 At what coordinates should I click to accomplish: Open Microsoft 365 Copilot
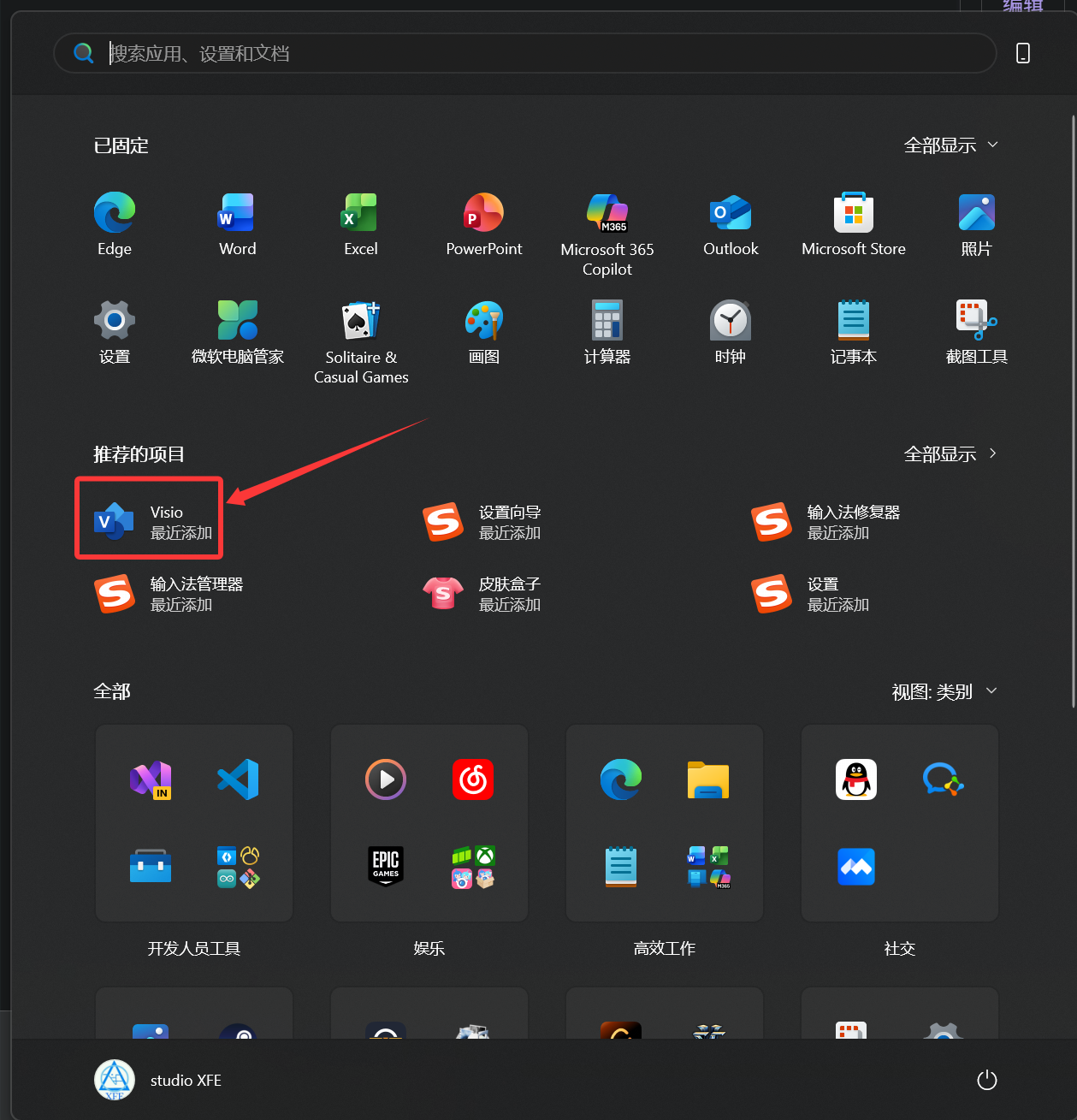607,224
